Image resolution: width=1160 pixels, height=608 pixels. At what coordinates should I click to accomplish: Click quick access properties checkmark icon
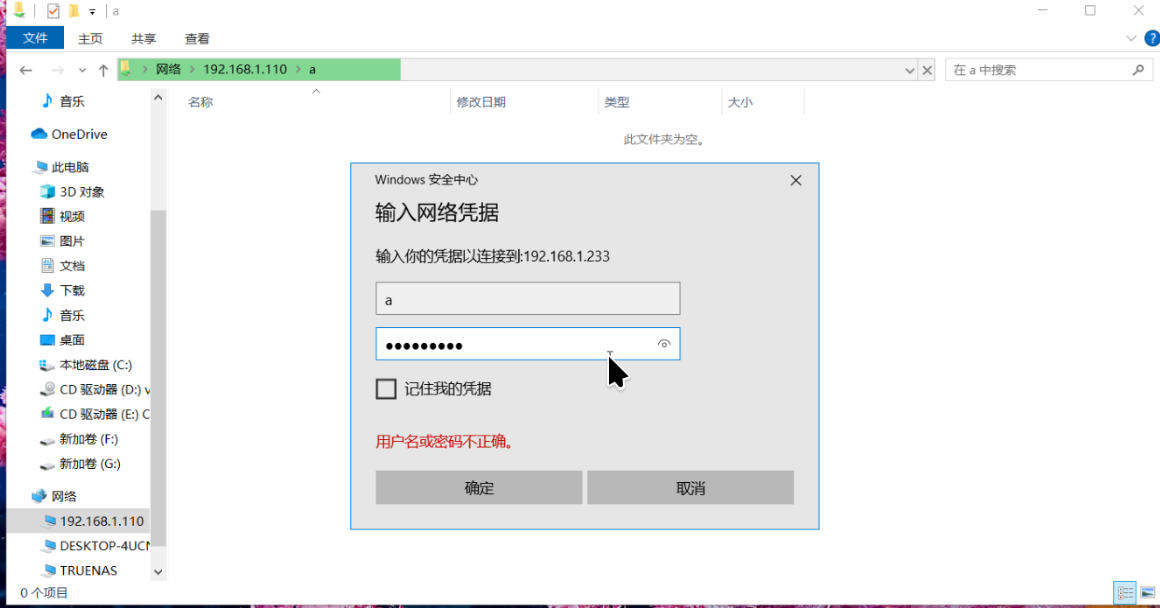click(53, 11)
